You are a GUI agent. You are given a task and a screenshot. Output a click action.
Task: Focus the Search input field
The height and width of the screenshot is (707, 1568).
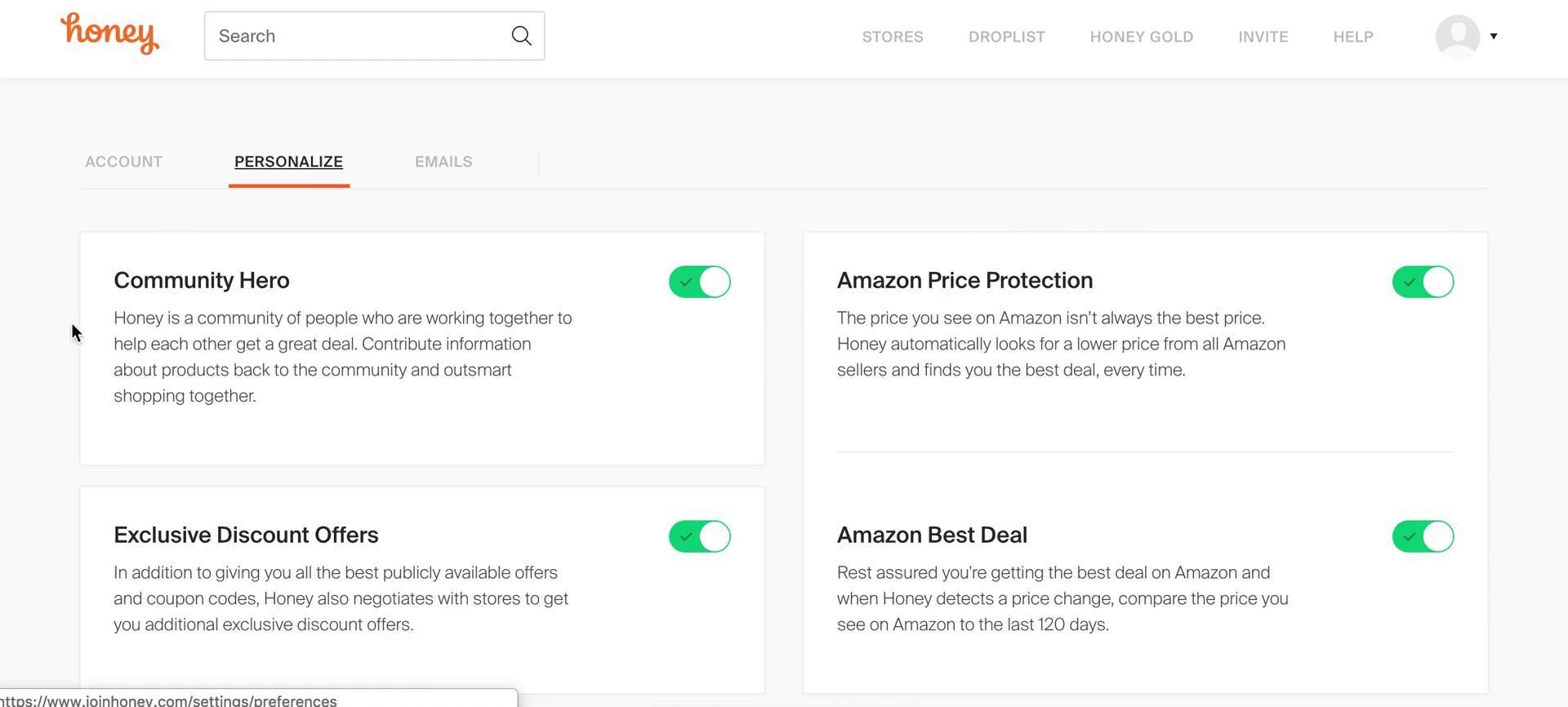(374, 36)
